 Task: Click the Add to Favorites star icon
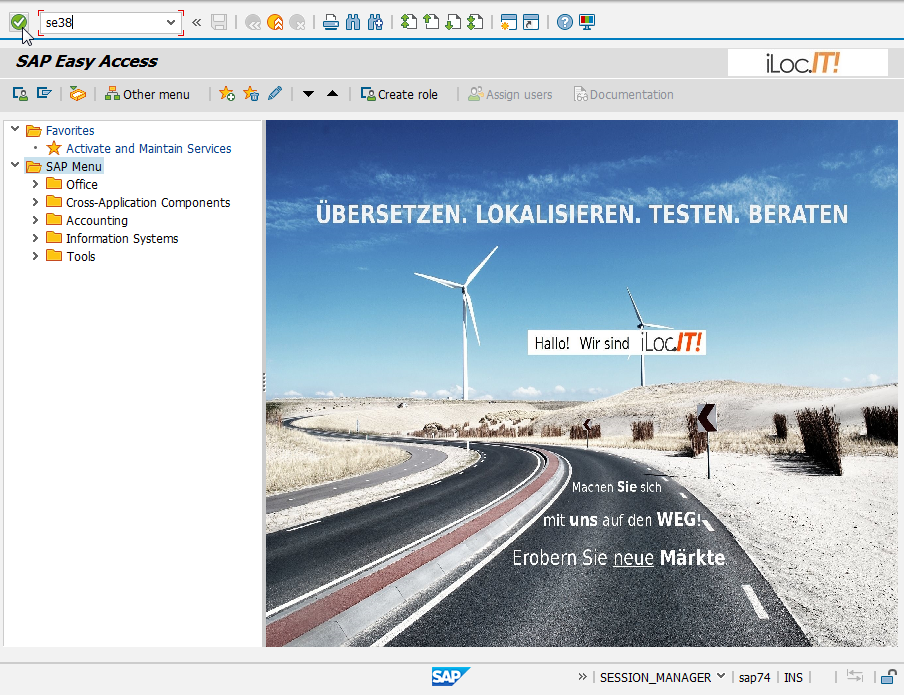click(227, 94)
